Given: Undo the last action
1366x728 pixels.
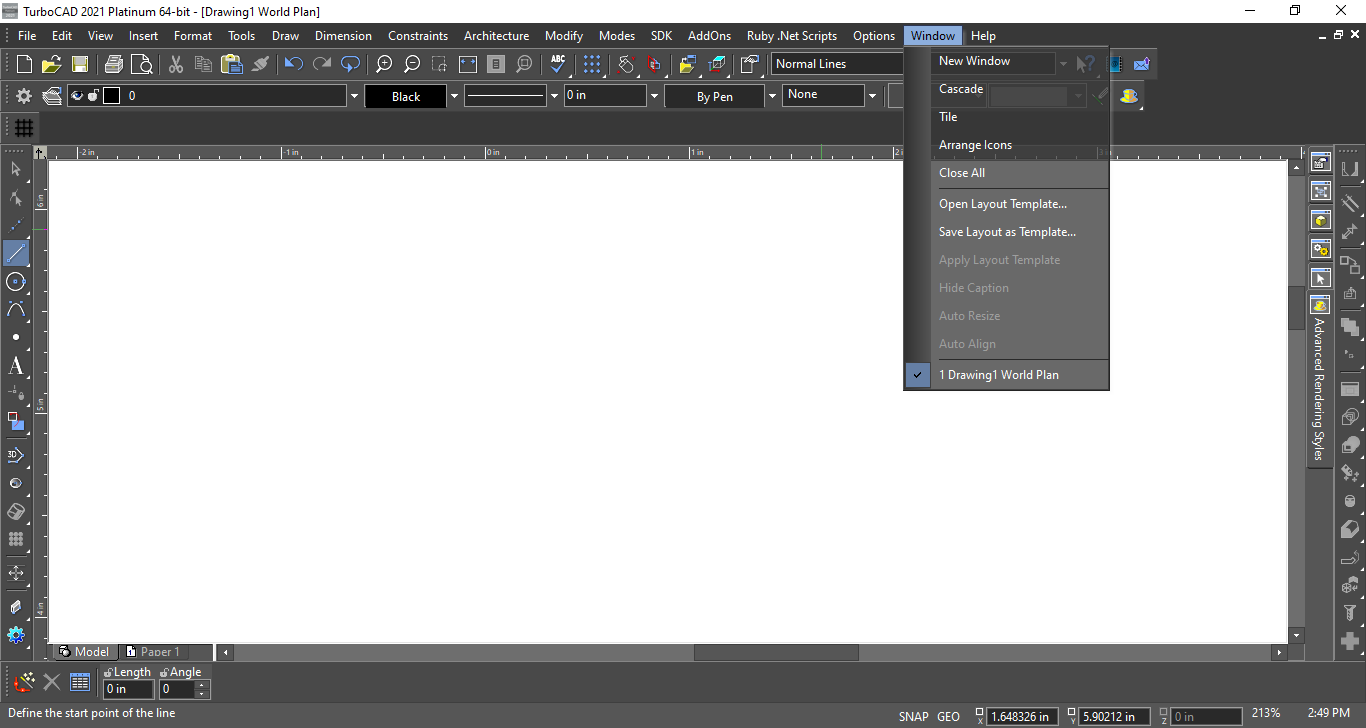Looking at the screenshot, I should pos(293,64).
